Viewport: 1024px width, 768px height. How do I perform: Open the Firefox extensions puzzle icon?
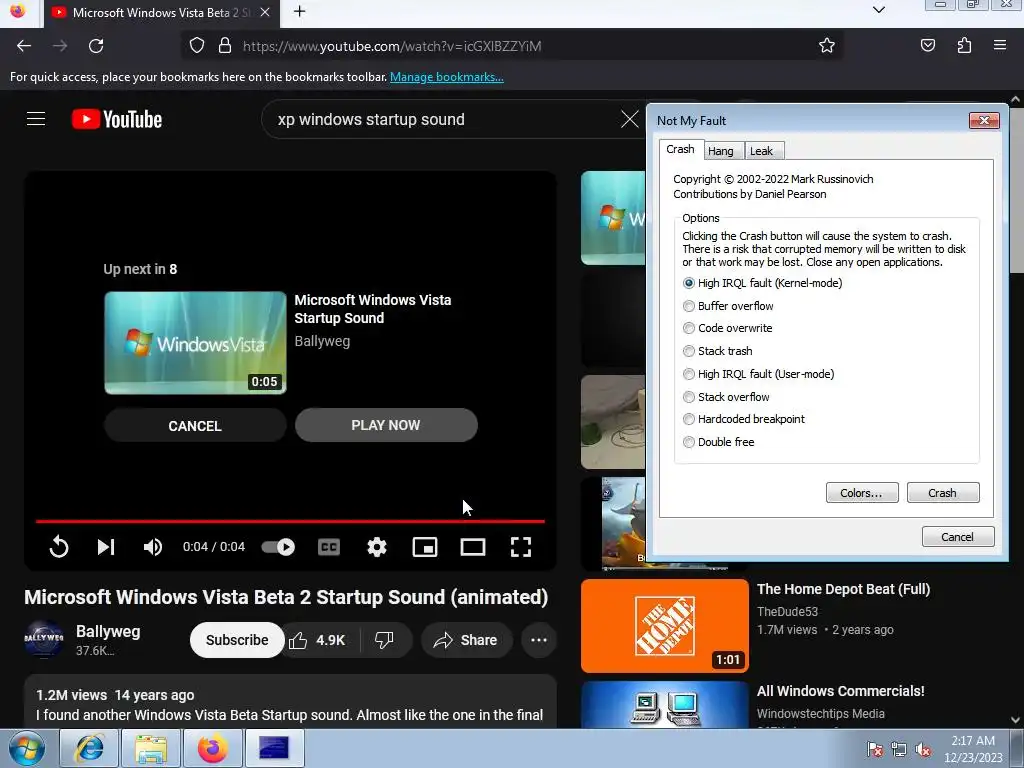click(x=964, y=46)
